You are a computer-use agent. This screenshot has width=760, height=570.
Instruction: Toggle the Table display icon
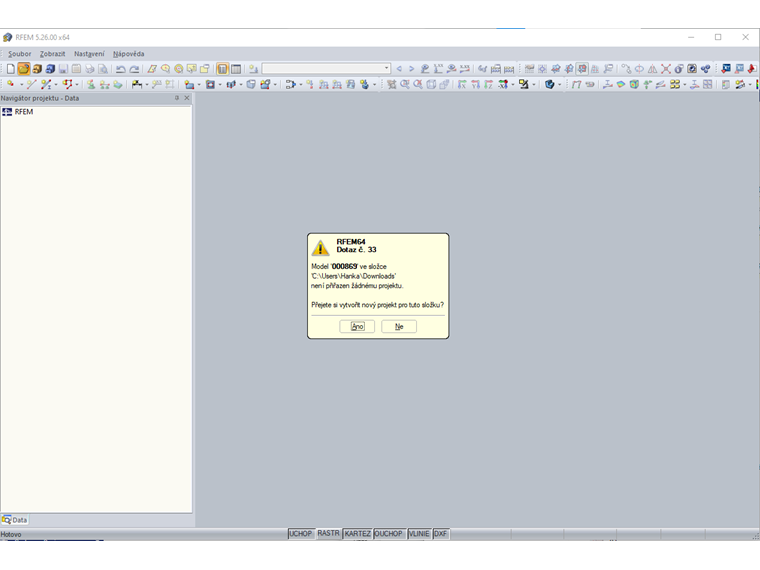point(236,69)
